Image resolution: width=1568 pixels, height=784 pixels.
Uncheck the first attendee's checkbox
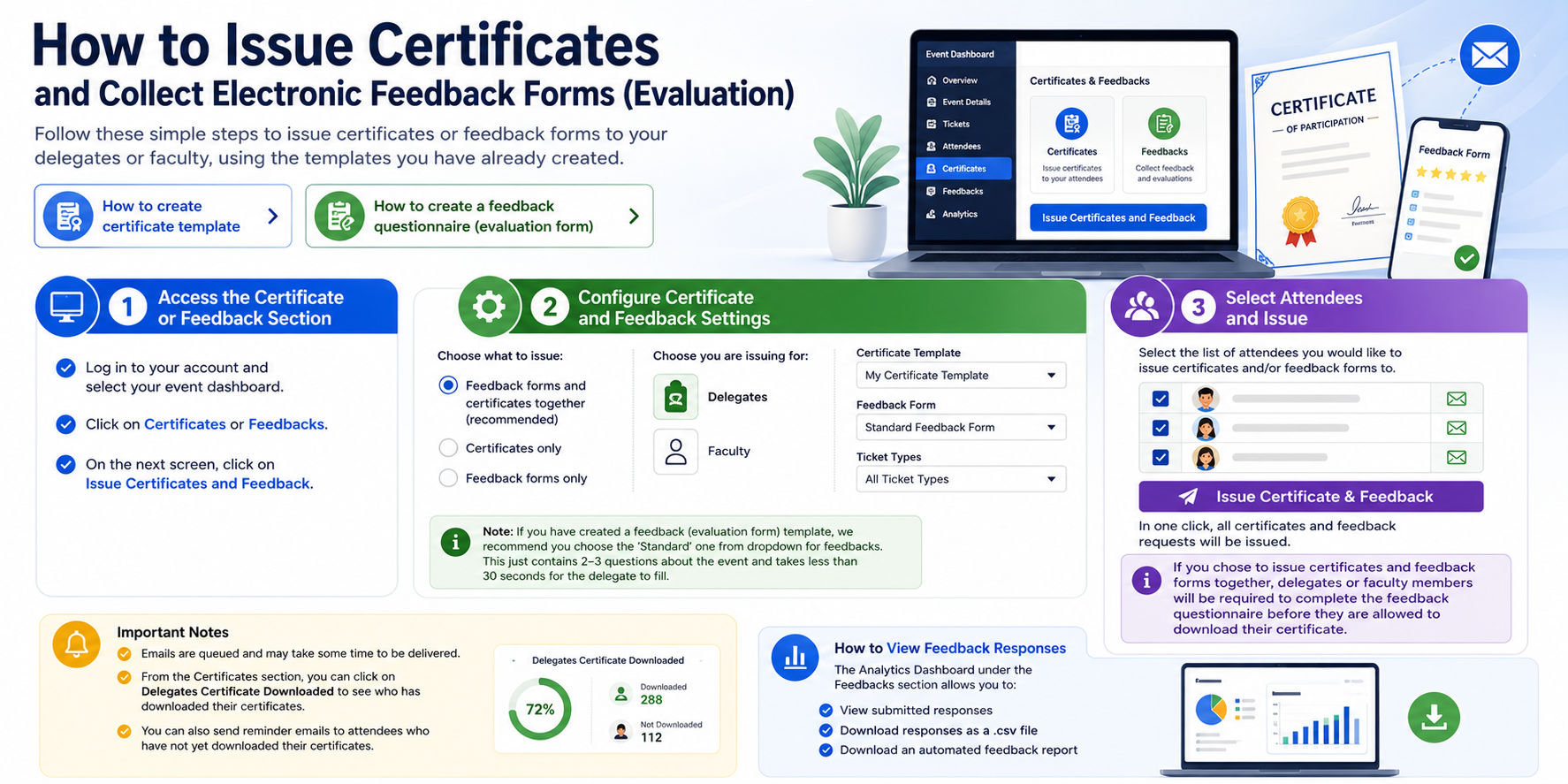click(1161, 399)
